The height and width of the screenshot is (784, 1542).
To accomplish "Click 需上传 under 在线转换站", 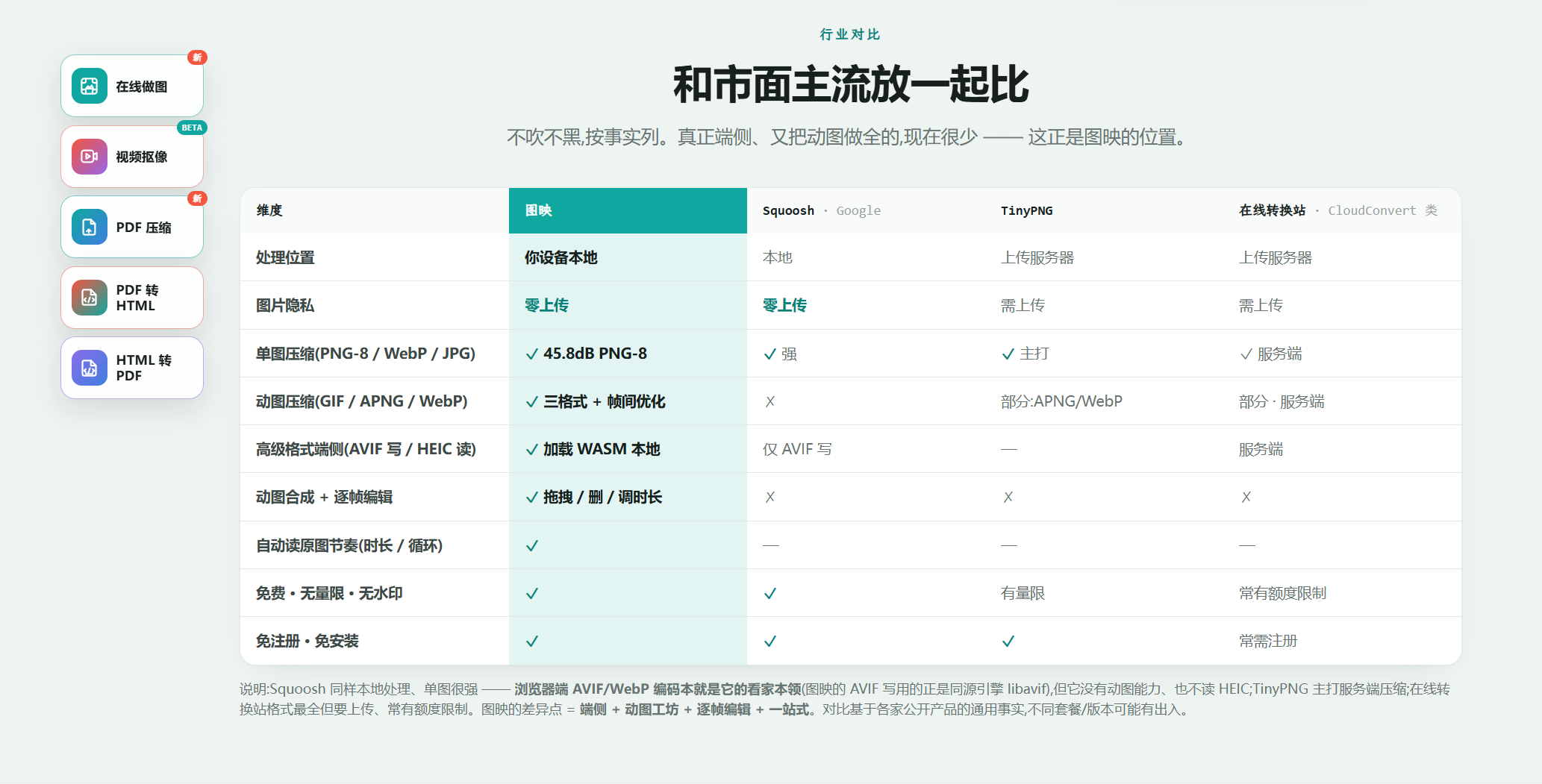I will [x=1261, y=305].
